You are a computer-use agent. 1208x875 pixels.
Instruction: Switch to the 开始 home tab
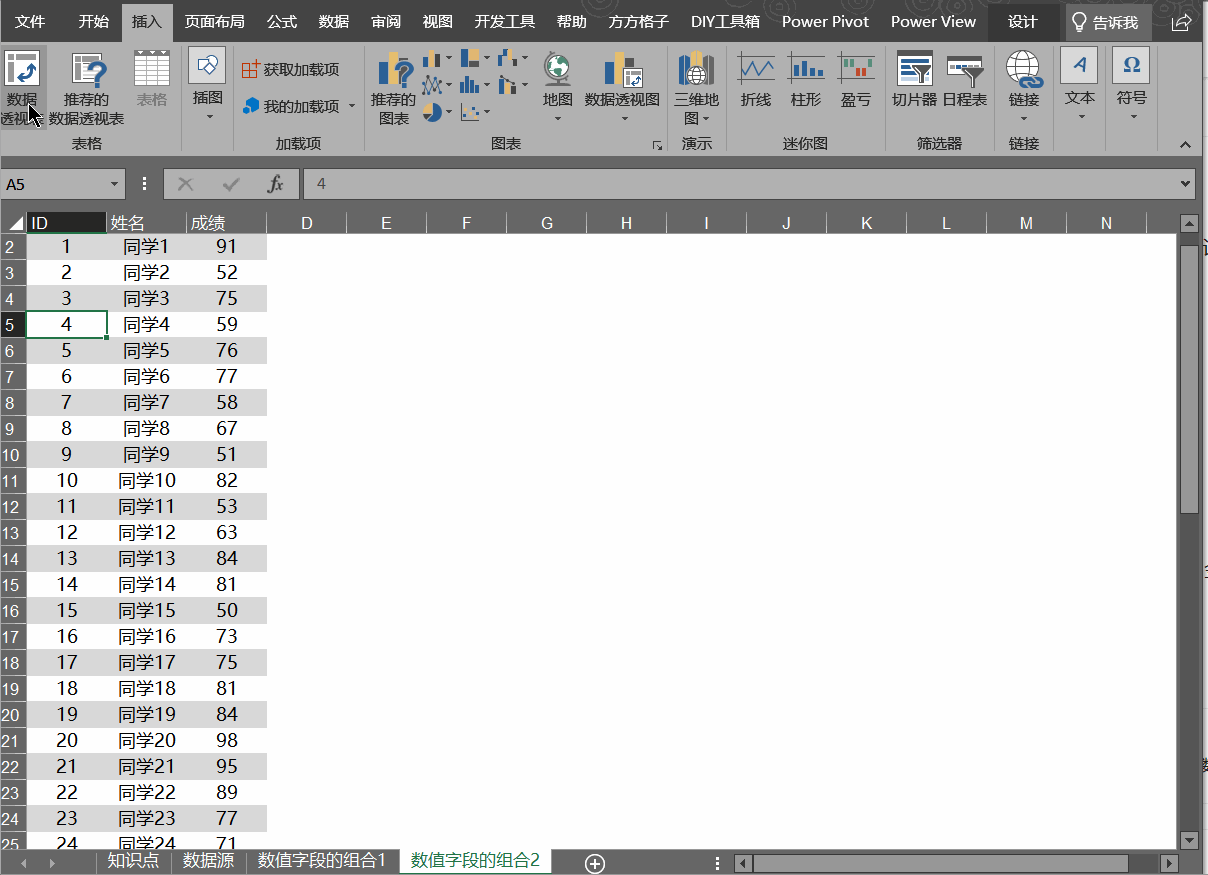coord(94,22)
